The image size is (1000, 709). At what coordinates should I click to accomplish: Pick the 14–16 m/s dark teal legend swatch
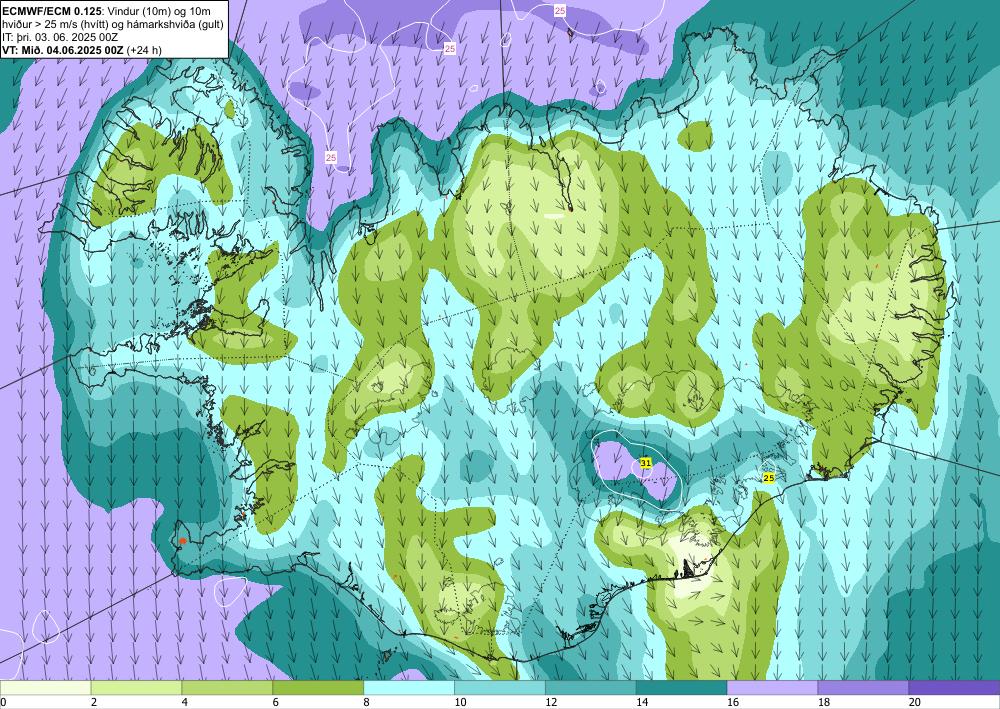[681, 688]
